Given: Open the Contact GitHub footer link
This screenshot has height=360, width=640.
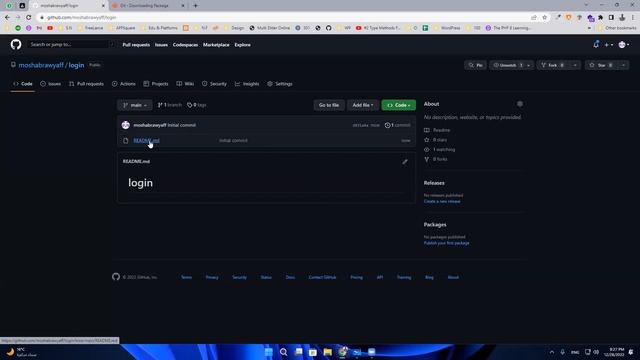Looking at the screenshot, I should click(322, 277).
